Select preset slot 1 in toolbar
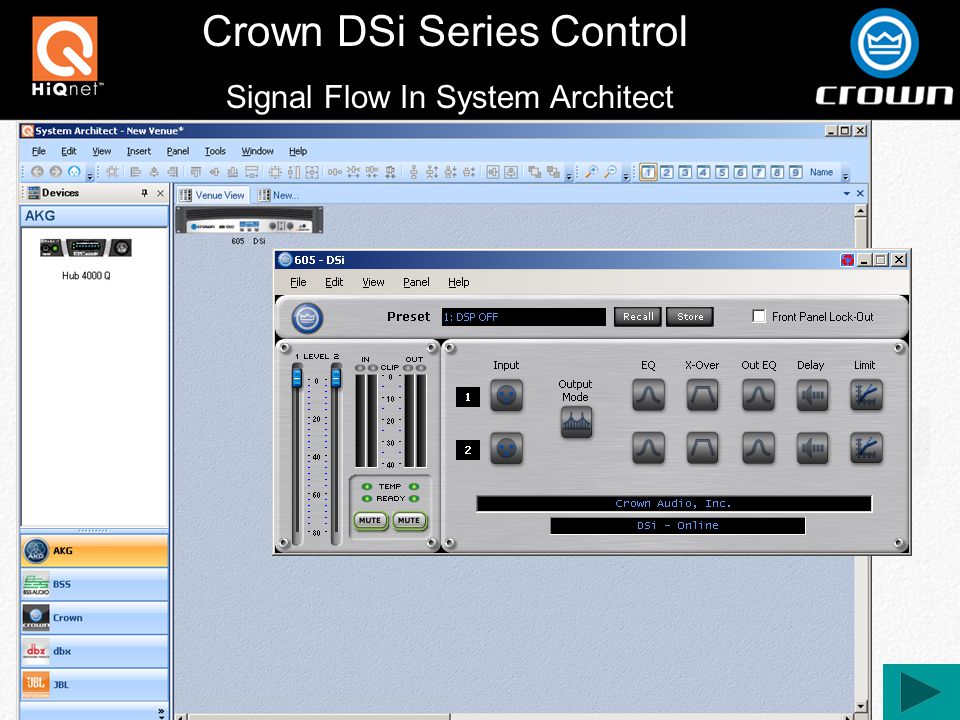Image resolution: width=960 pixels, height=720 pixels. pos(648,172)
